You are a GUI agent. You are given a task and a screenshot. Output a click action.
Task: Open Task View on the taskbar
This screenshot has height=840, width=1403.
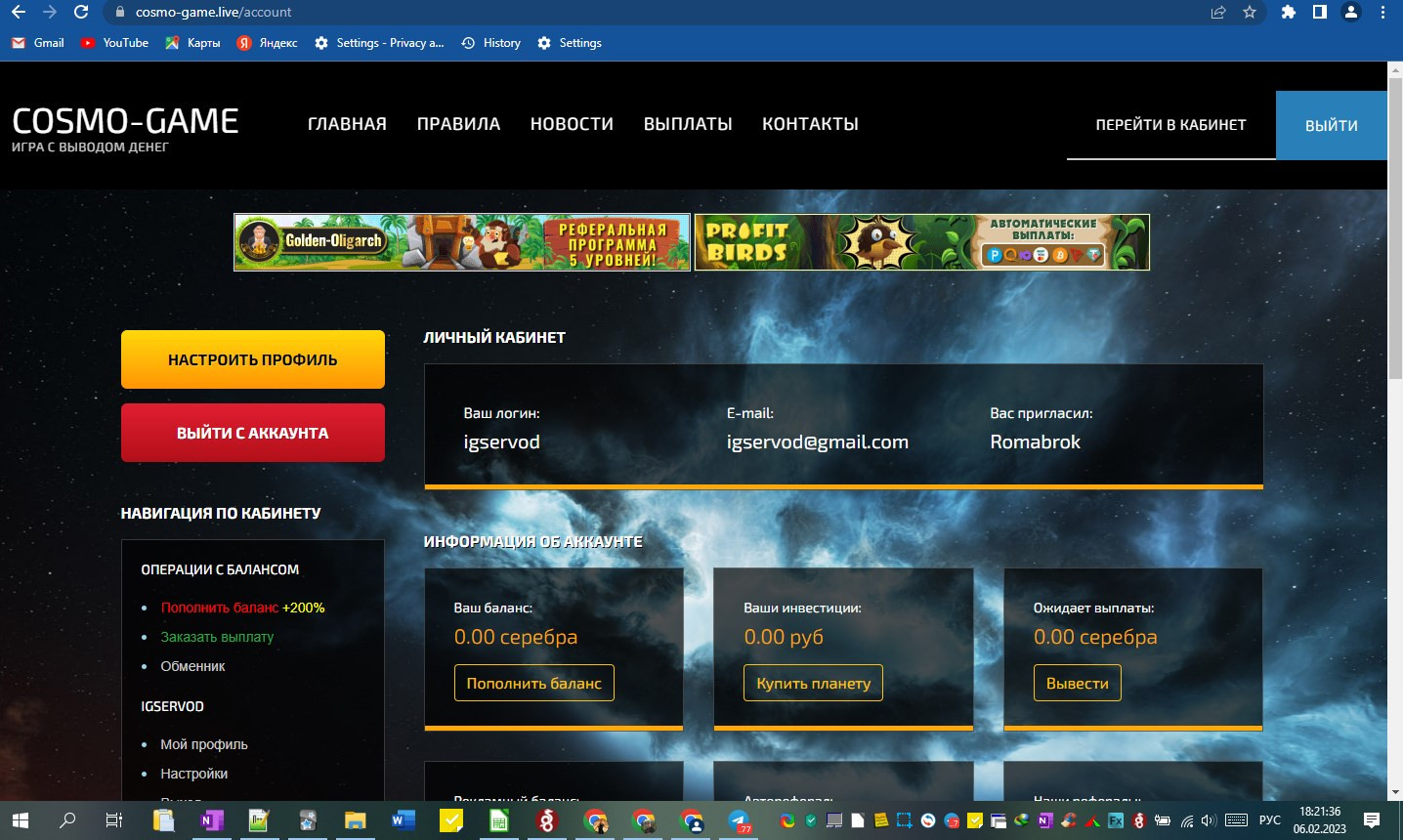(114, 820)
